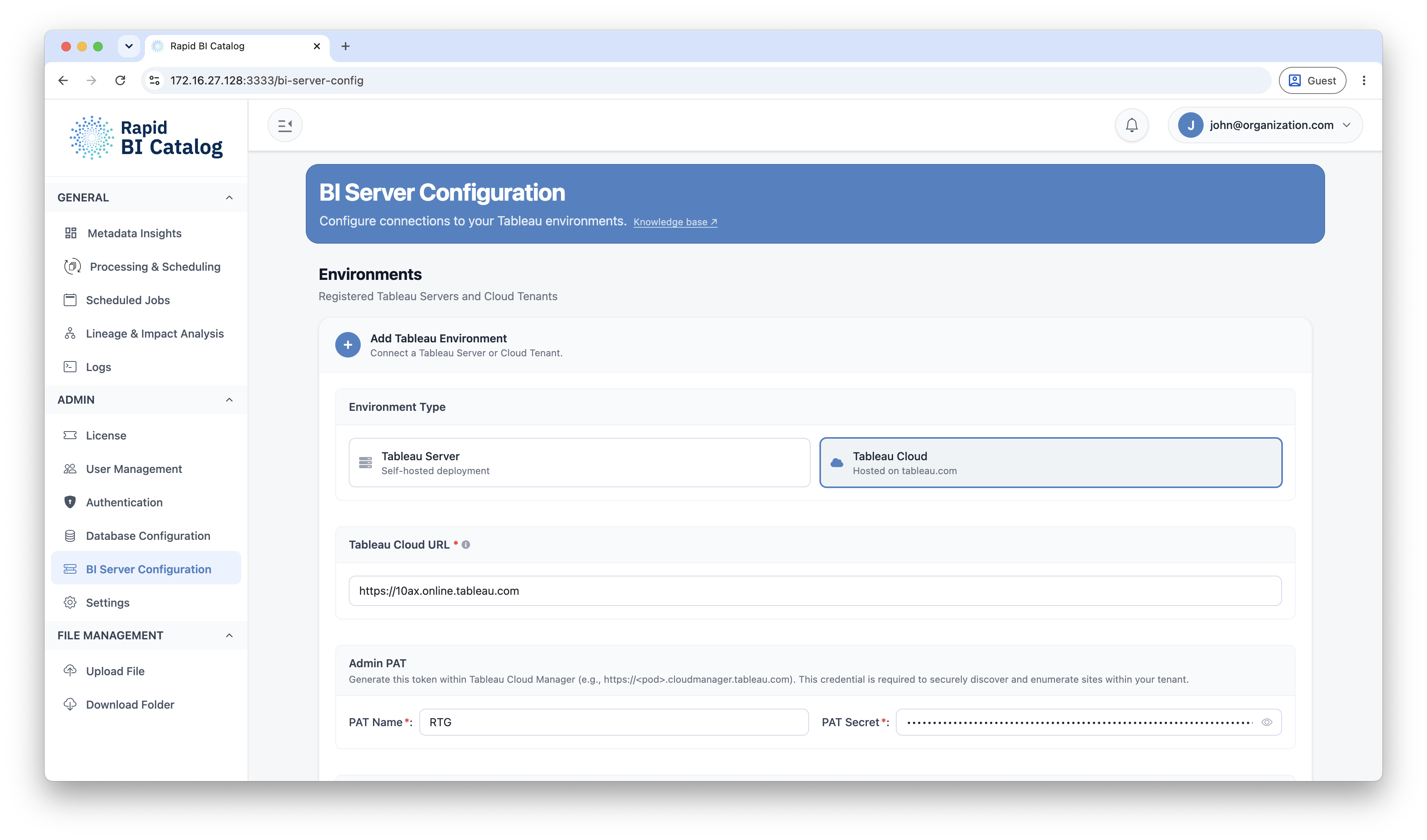This screenshot has height=840, width=1427.
Task: Open a new browser tab
Action: (346, 46)
